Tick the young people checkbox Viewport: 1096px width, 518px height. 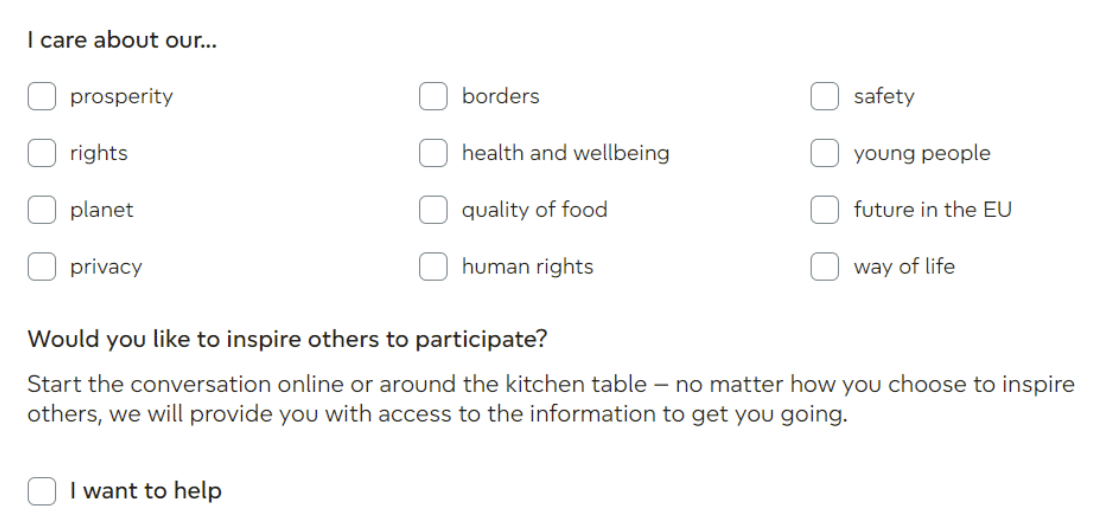pyautogui.click(x=824, y=153)
